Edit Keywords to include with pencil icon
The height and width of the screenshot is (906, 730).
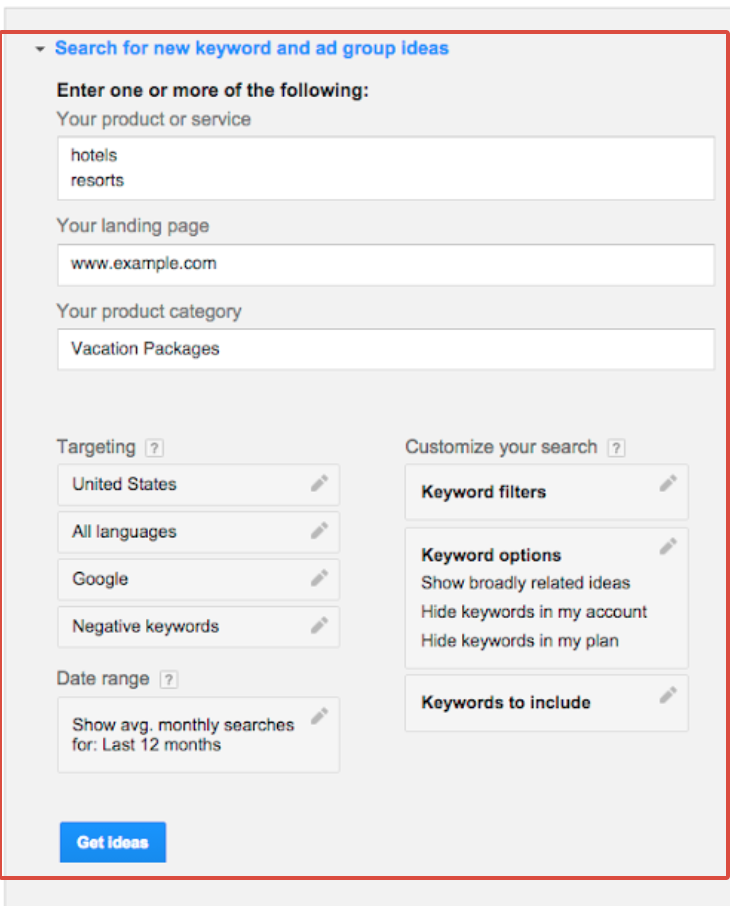(x=668, y=694)
